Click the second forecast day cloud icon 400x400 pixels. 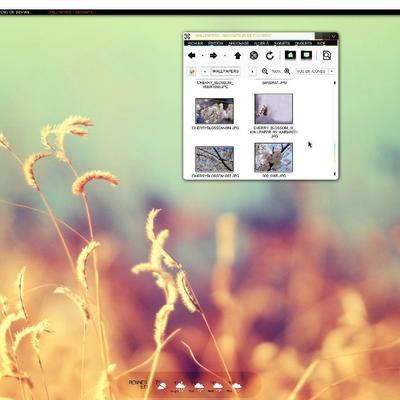[x=180, y=386]
